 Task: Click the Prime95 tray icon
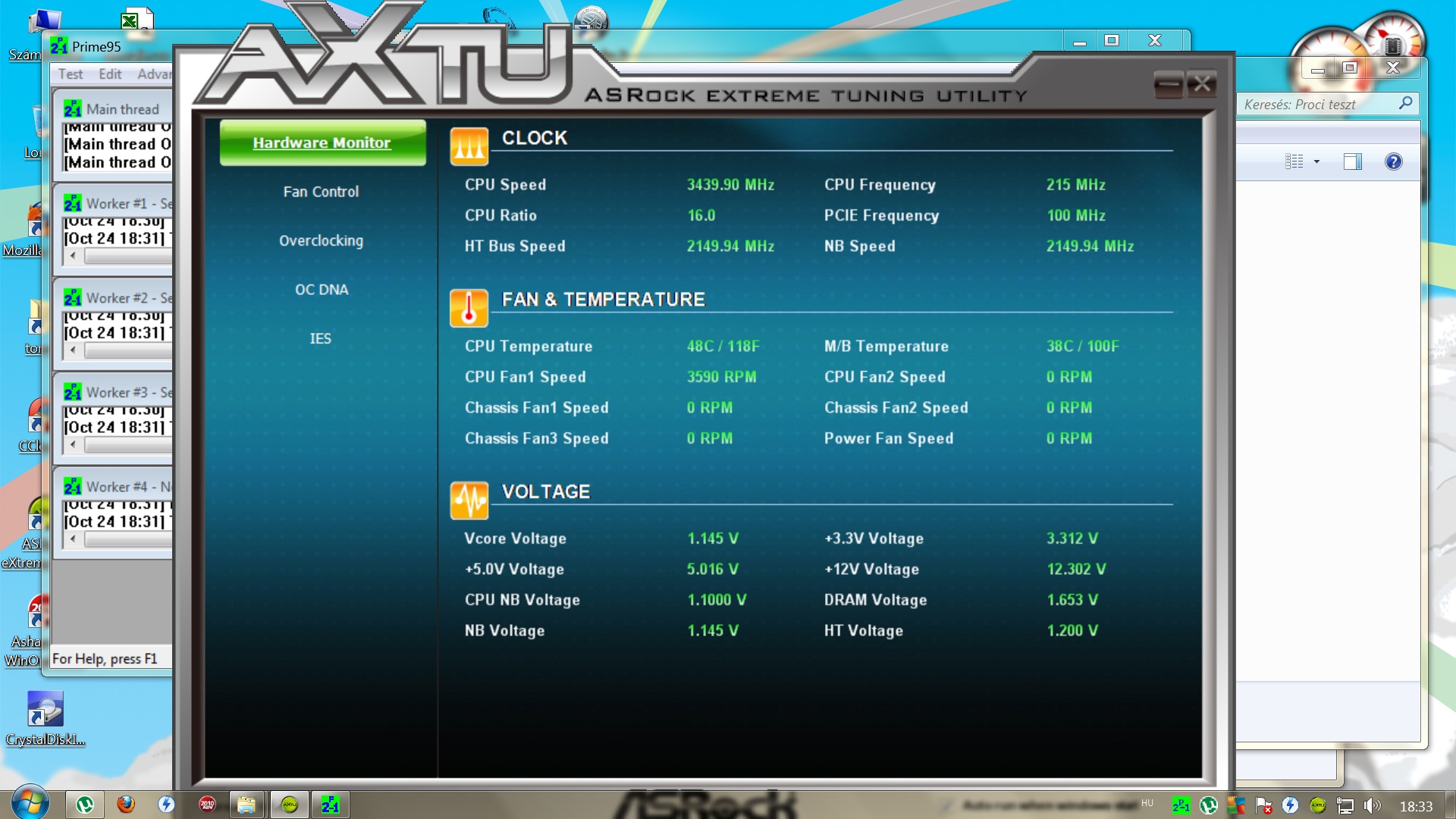1181,805
